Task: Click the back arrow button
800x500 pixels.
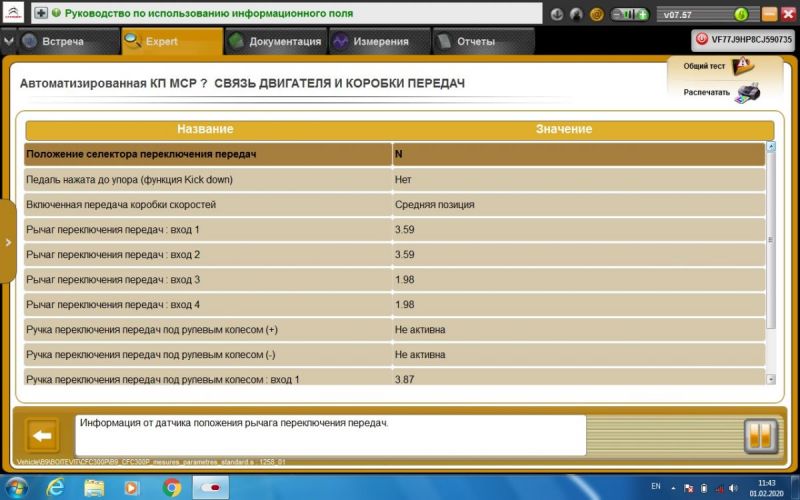Action: click(x=42, y=437)
